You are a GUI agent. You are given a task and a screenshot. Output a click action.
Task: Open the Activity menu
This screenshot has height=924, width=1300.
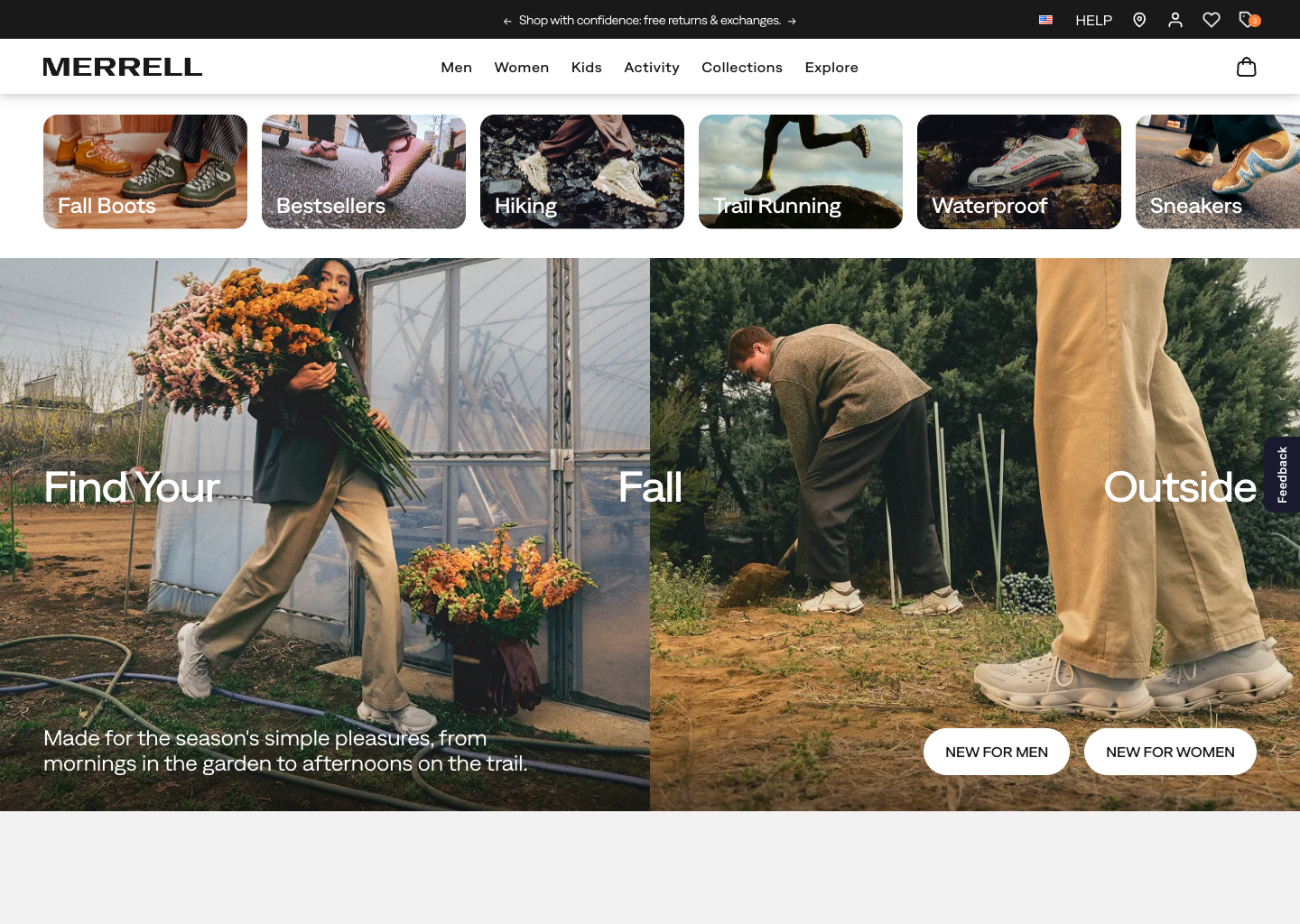[x=652, y=68]
